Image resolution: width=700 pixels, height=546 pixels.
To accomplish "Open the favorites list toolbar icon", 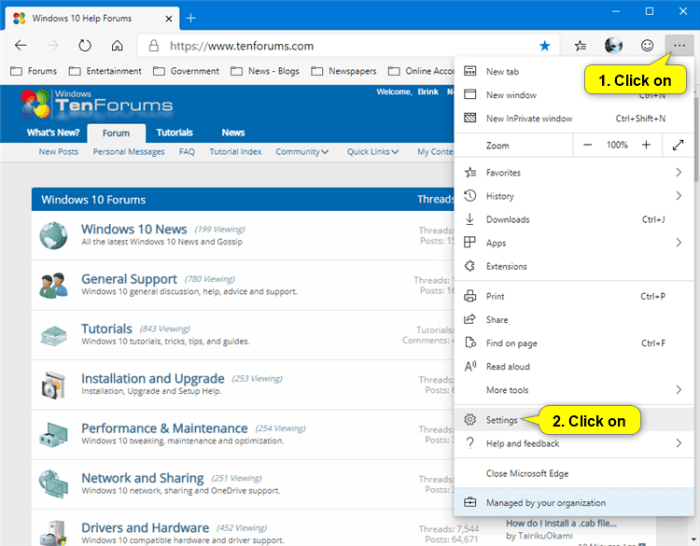I will point(580,46).
